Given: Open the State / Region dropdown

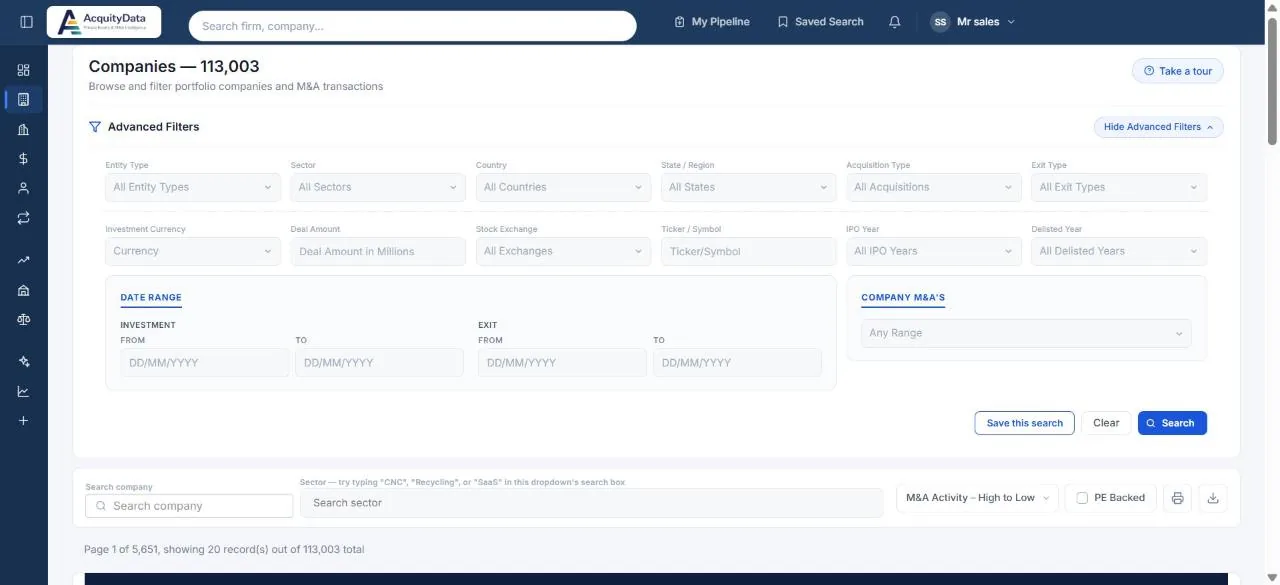Looking at the screenshot, I should [748, 187].
